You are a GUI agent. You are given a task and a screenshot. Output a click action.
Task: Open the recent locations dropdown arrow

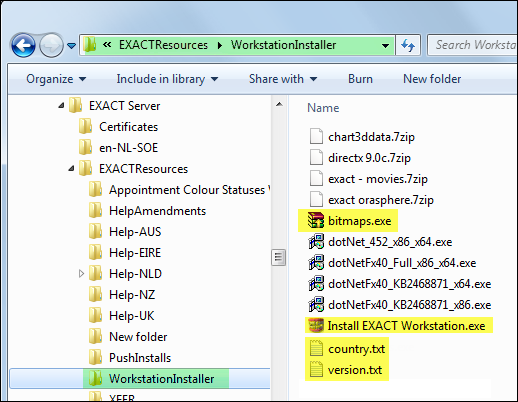(71, 45)
